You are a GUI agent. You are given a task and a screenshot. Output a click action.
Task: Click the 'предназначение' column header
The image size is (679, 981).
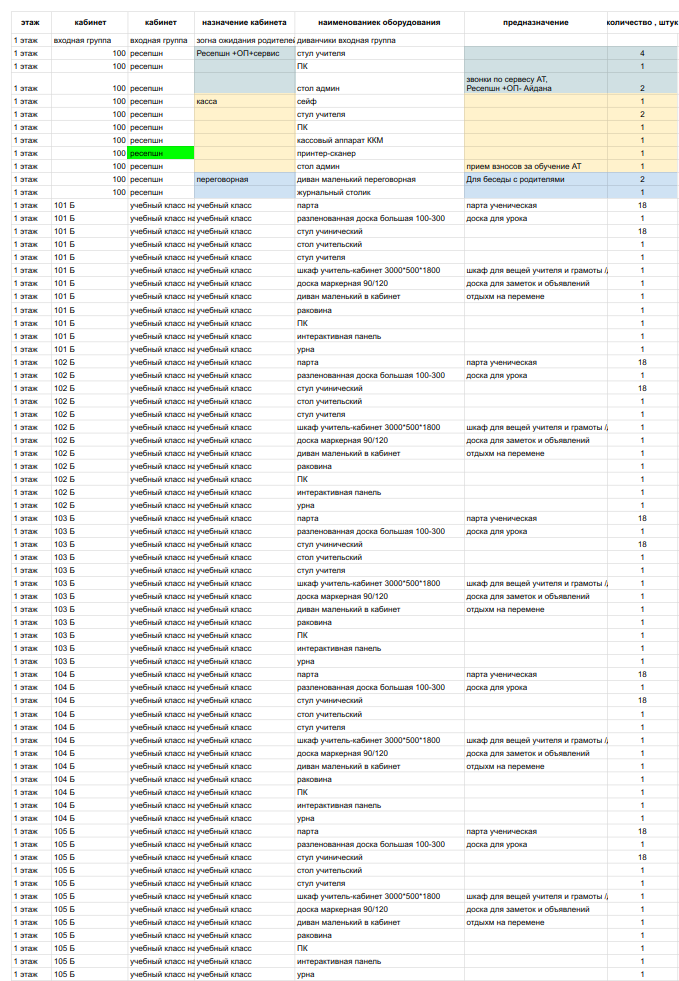tap(536, 23)
